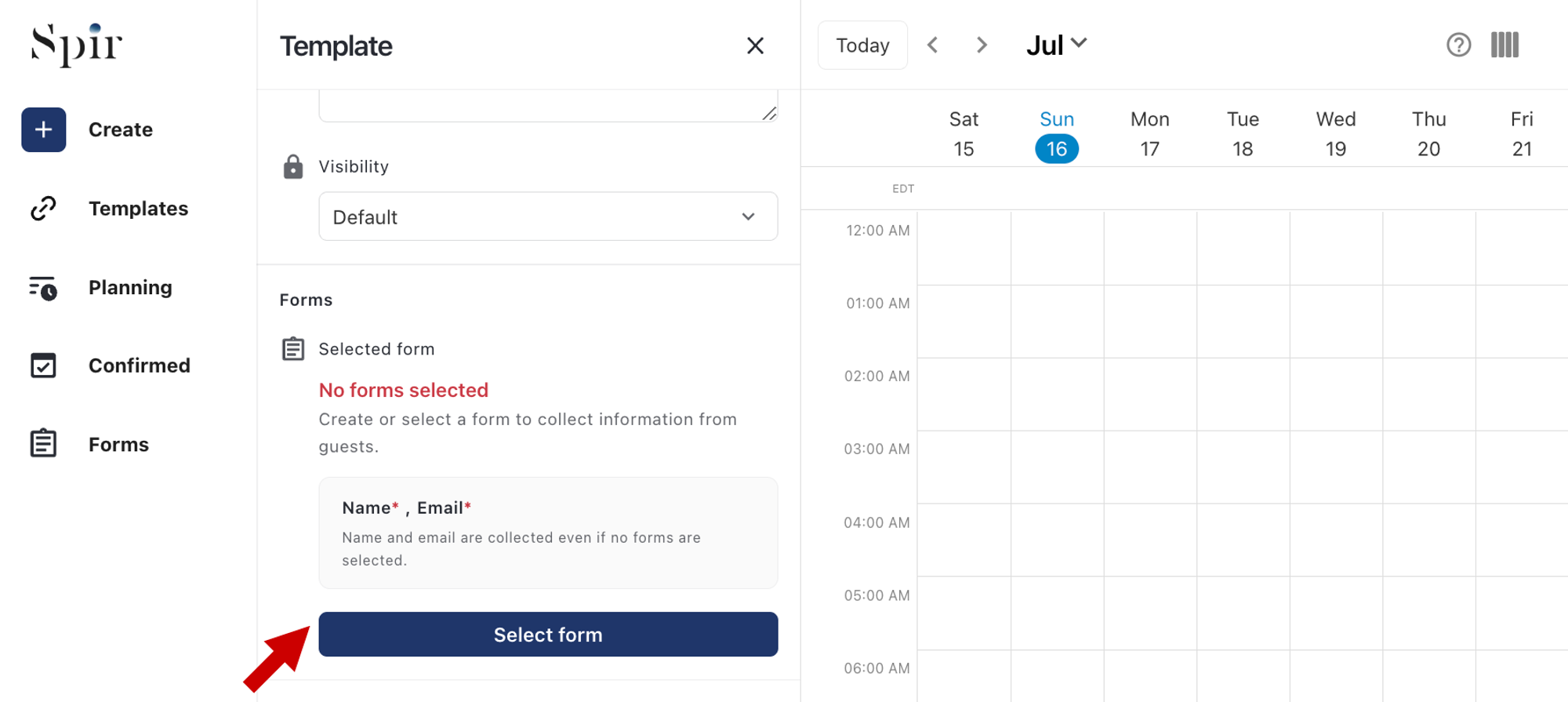Open the Jul month dropdown
1568x702 pixels.
1057,45
